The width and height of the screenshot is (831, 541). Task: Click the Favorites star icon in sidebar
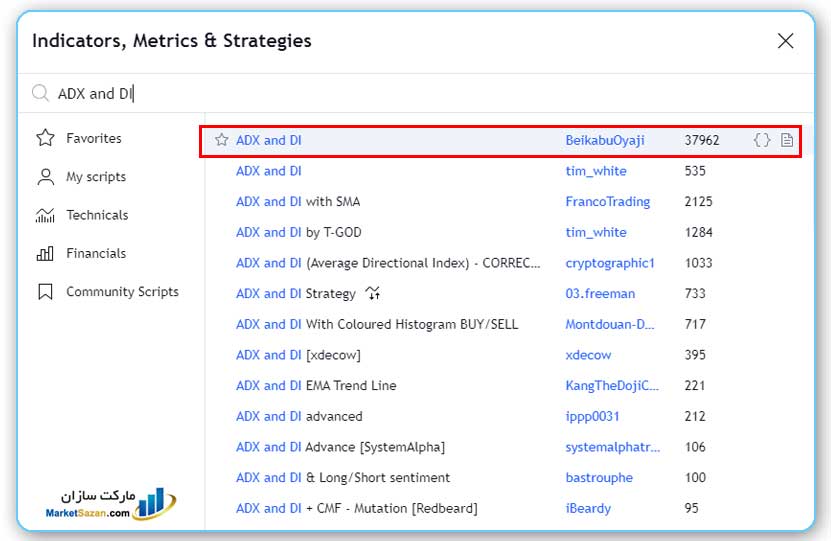45,138
